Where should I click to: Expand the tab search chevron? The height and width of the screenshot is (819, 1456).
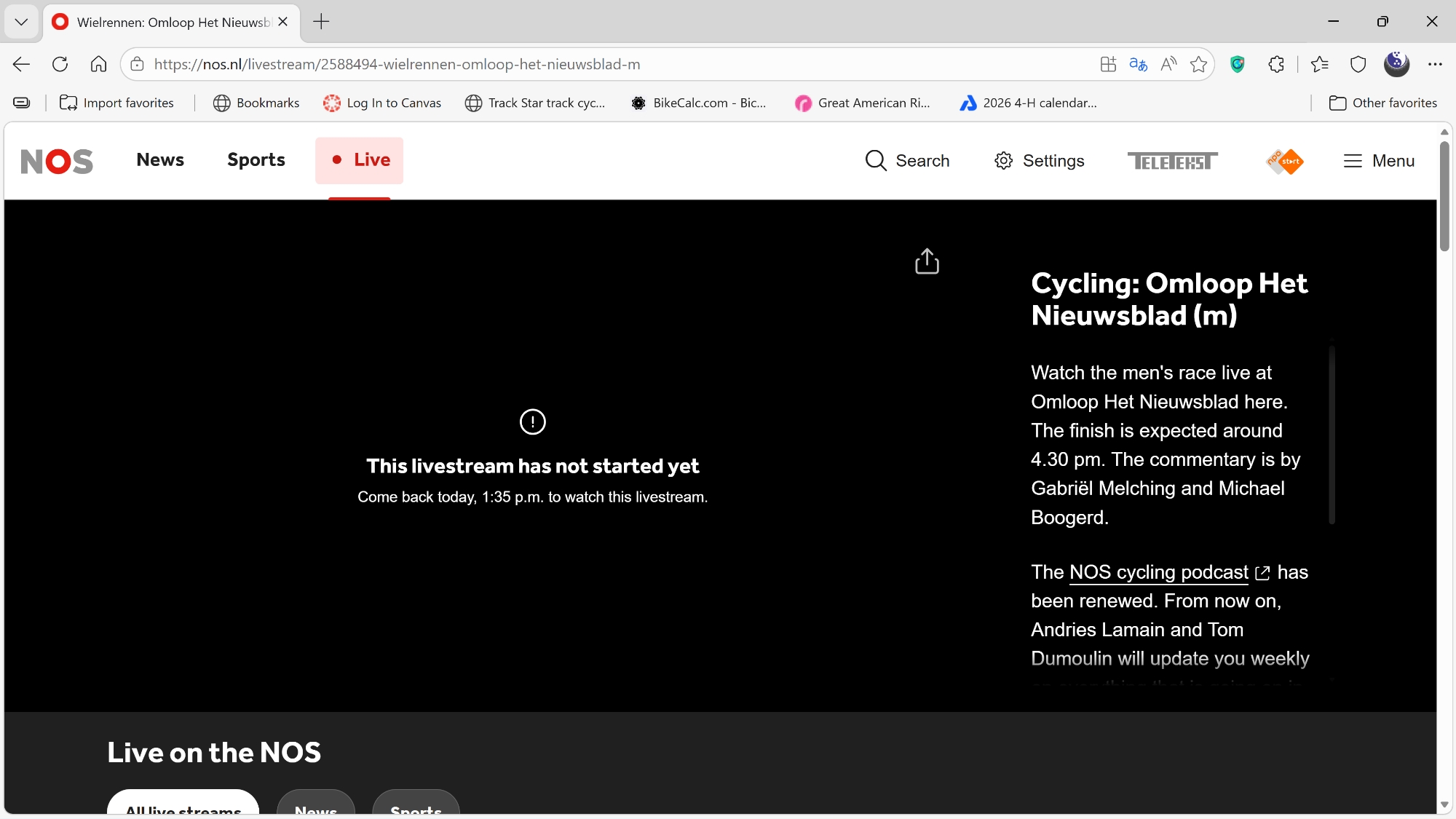21,22
